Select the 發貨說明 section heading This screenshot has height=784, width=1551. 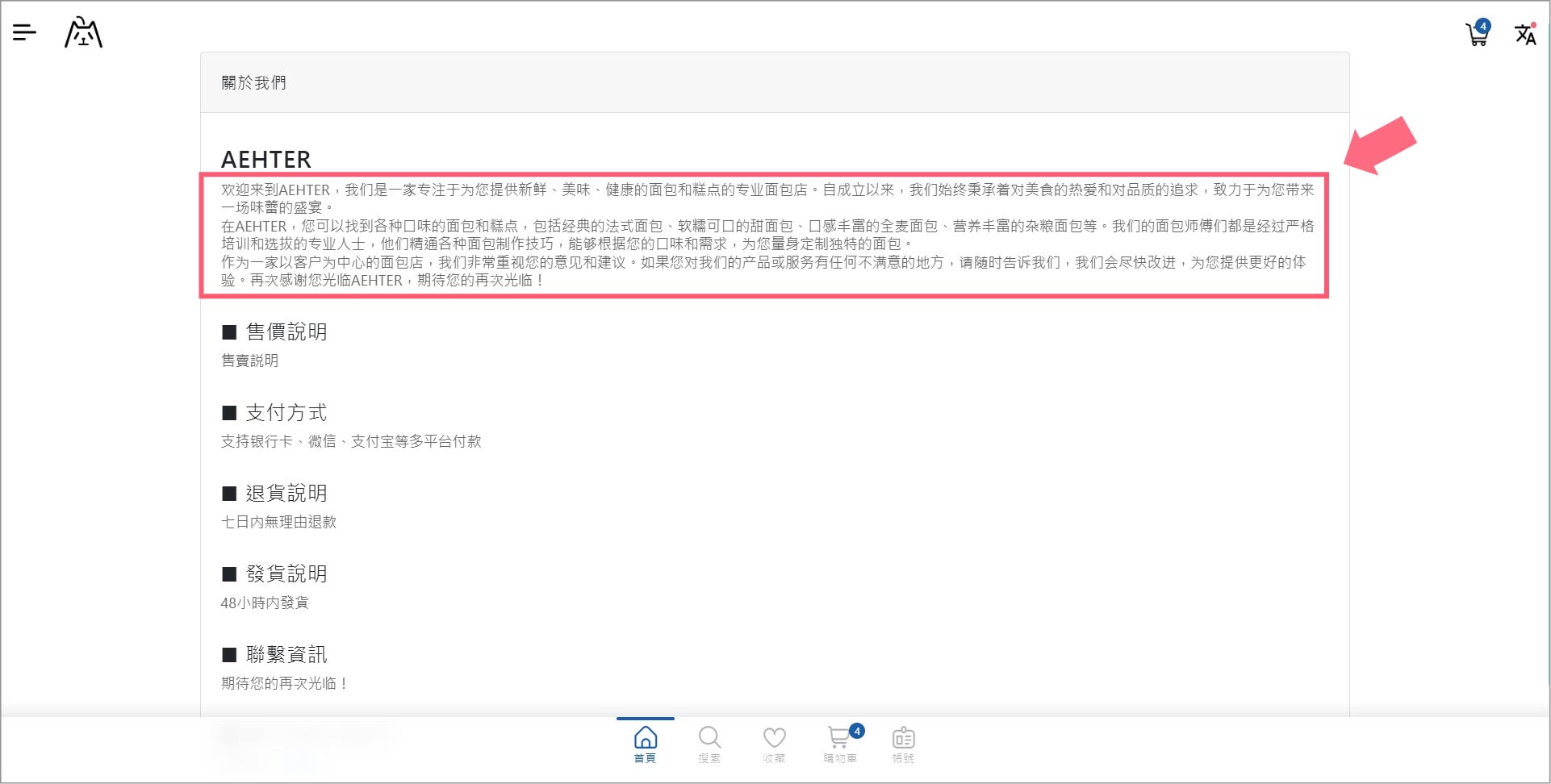pos(286,573)
